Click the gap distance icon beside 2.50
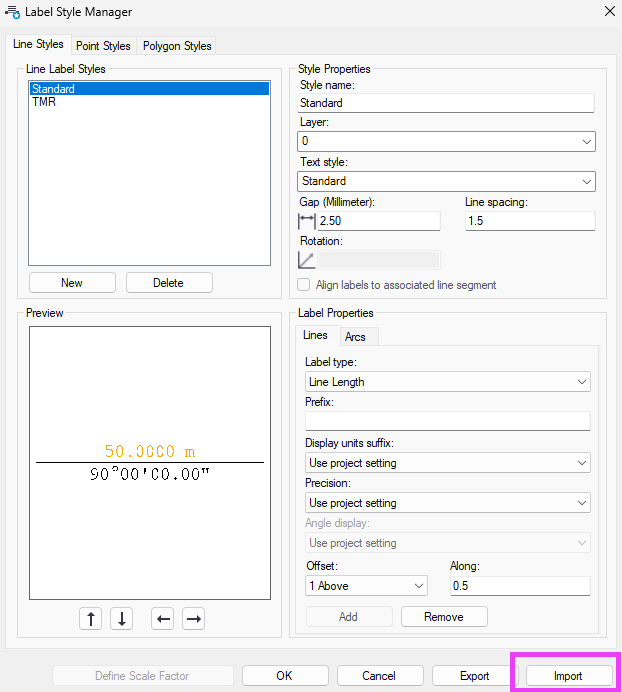Screen dimensions: 622x692 [306, 221]
